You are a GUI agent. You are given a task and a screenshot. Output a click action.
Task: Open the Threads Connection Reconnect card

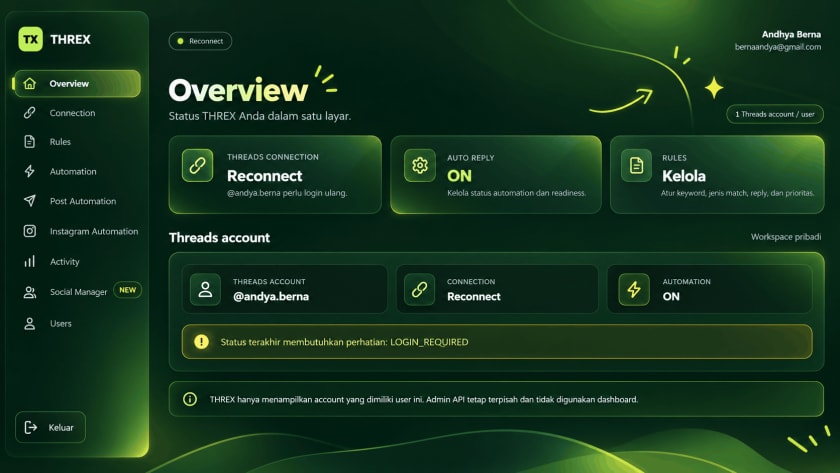(x=275, y=175)
